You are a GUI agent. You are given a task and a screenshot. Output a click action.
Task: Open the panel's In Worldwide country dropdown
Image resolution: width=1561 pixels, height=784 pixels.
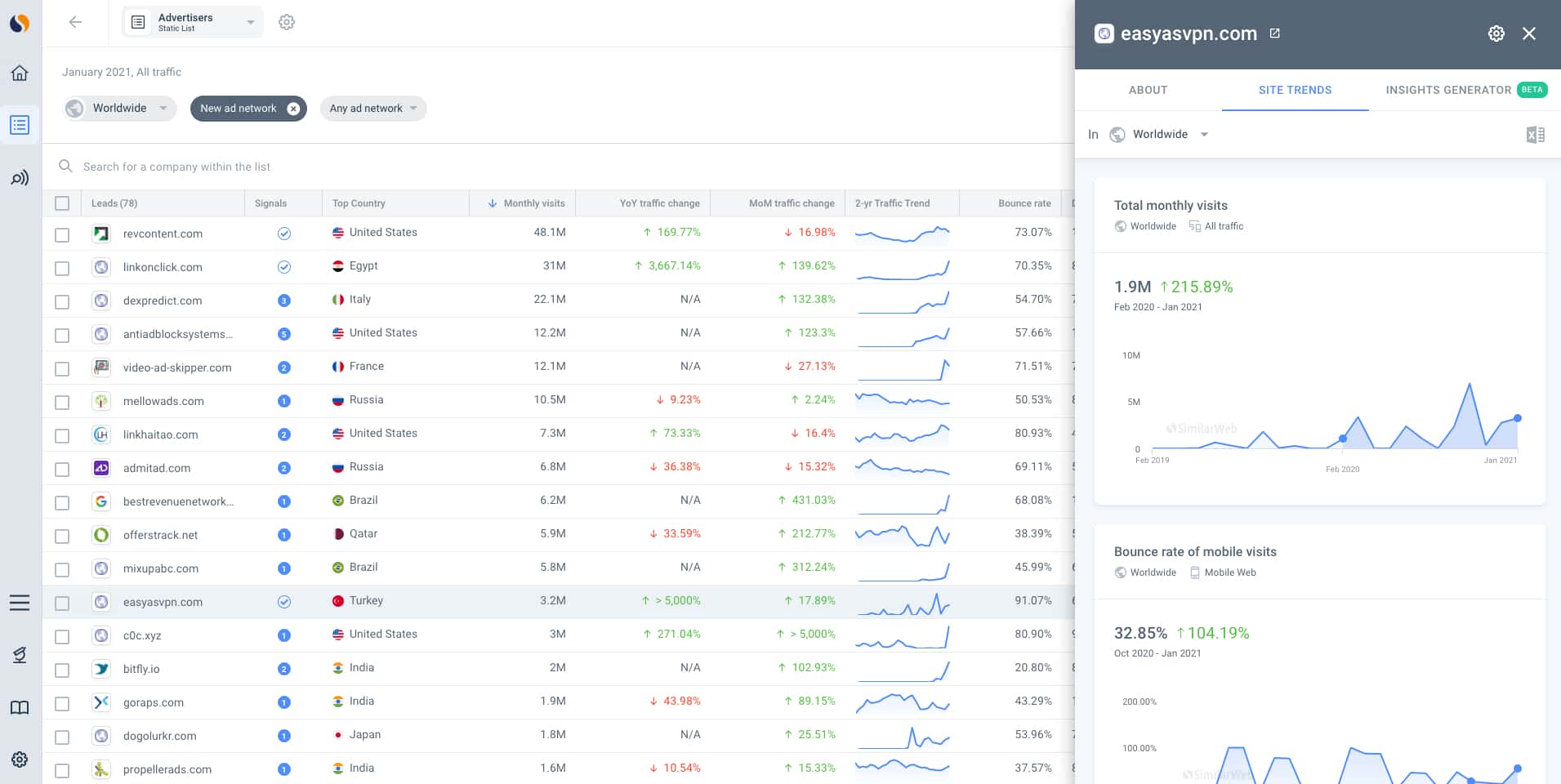click(x=1160, y=134)
